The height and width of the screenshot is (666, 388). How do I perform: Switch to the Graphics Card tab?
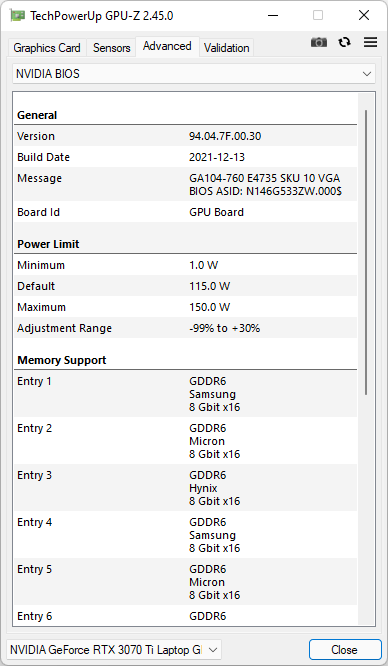[47, 48]
